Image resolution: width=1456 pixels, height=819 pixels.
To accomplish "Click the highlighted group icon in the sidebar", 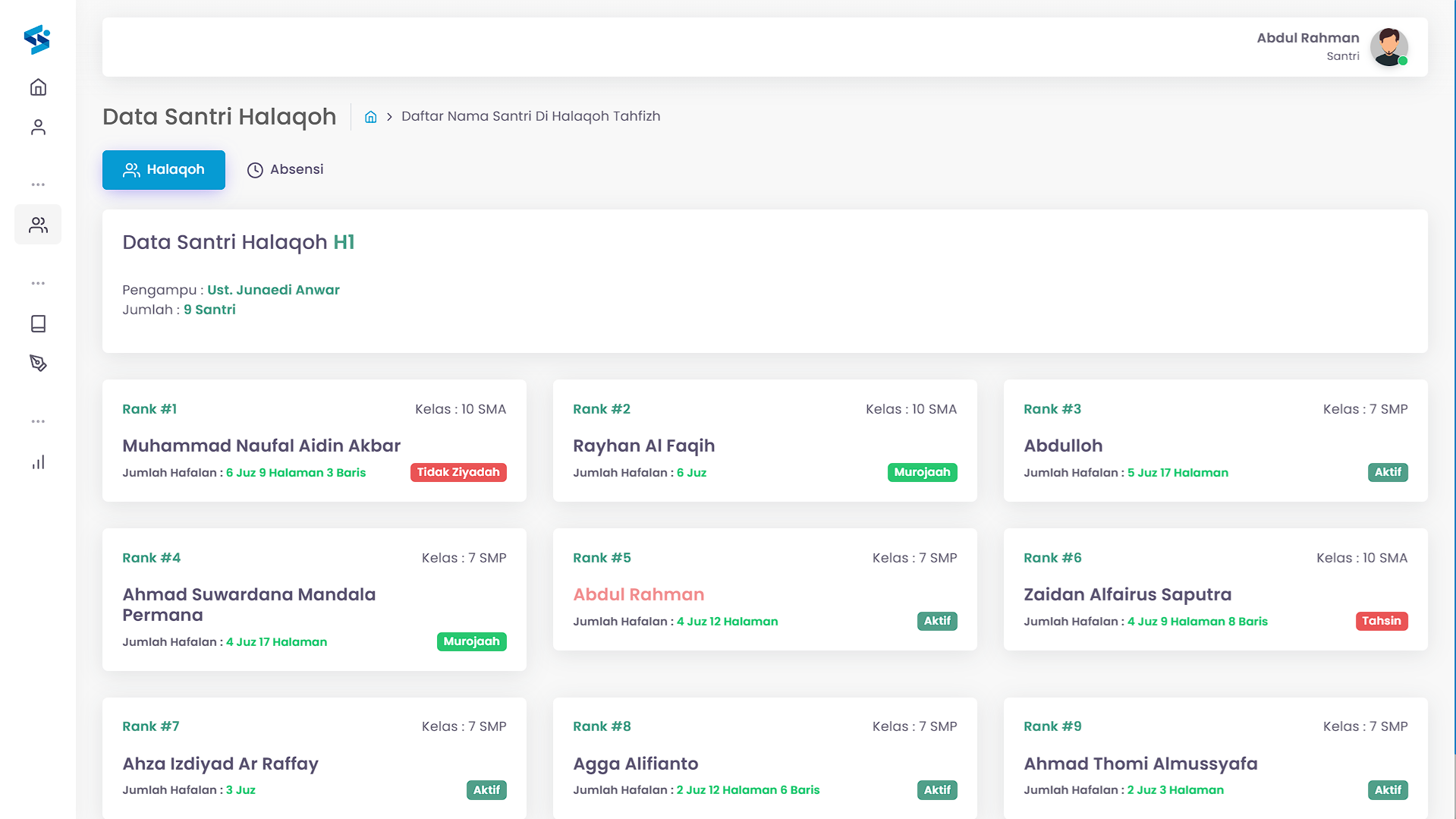I will [x=38, y=224].
